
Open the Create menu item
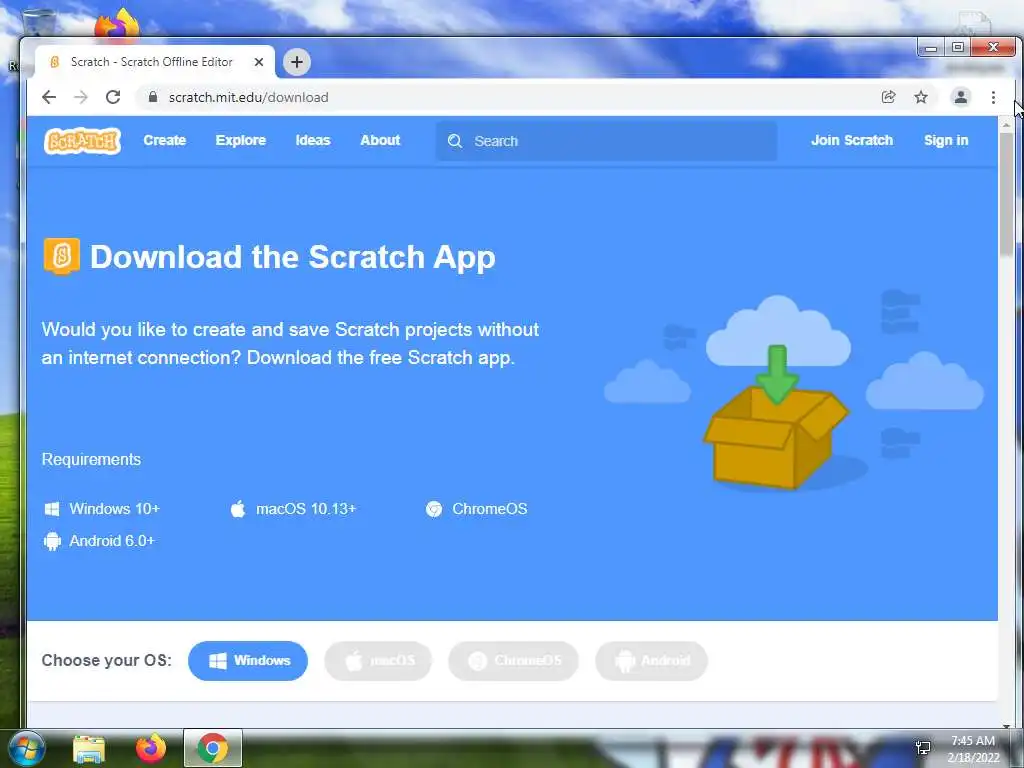tap(165, 140)
